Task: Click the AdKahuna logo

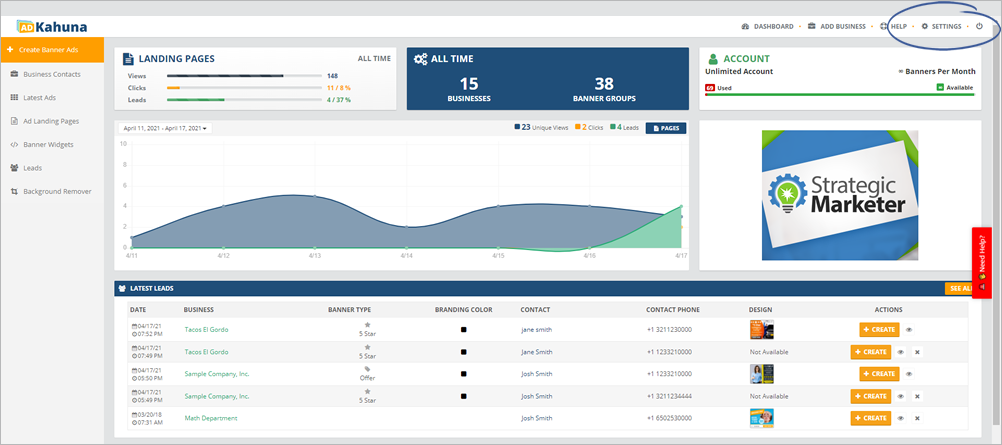Action: pyautogui.click(x=51, y=24)
